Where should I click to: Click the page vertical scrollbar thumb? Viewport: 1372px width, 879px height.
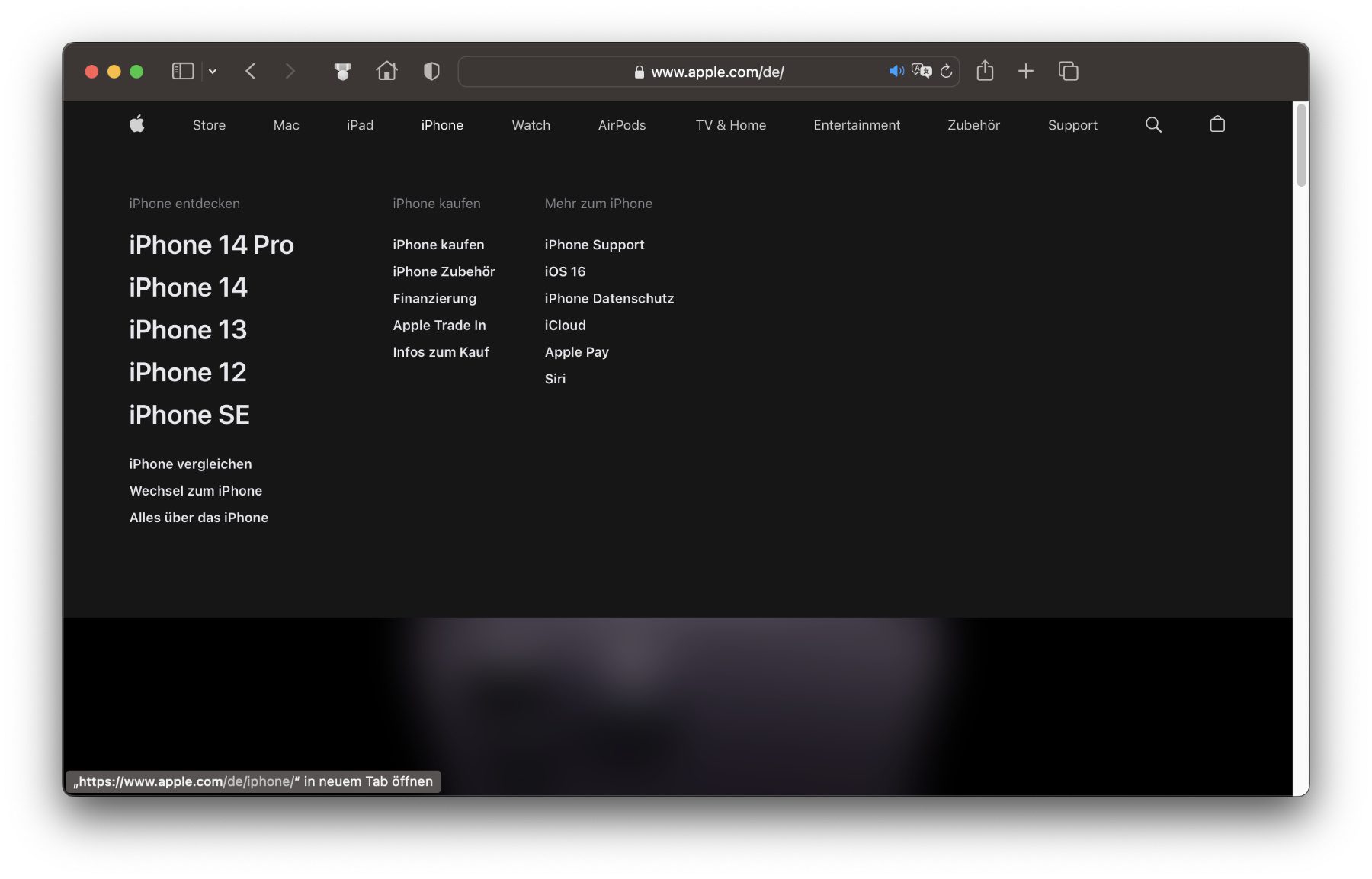pyautogui.click(x=1301, y=145)
